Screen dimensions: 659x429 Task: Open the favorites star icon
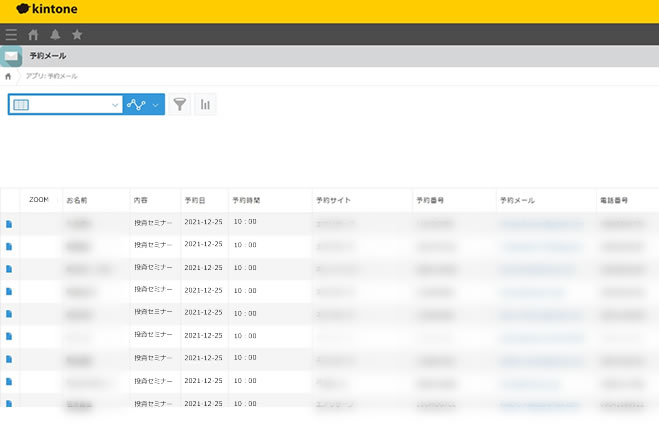[x=77, y=35]
